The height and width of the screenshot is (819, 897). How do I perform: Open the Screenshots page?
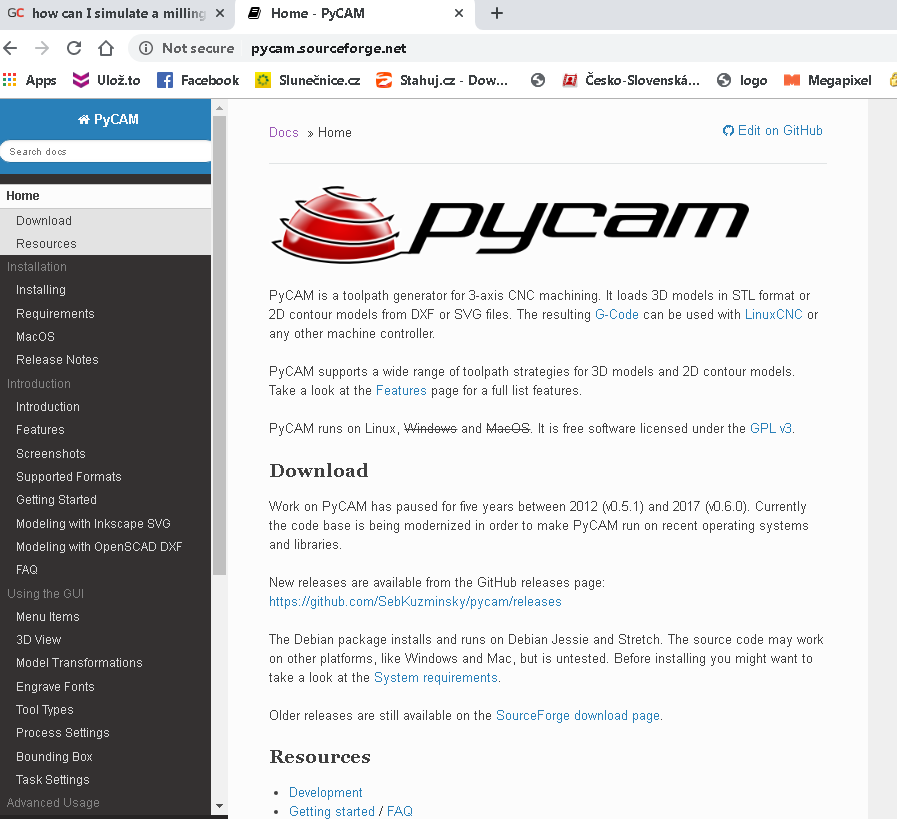pos(50,454)
